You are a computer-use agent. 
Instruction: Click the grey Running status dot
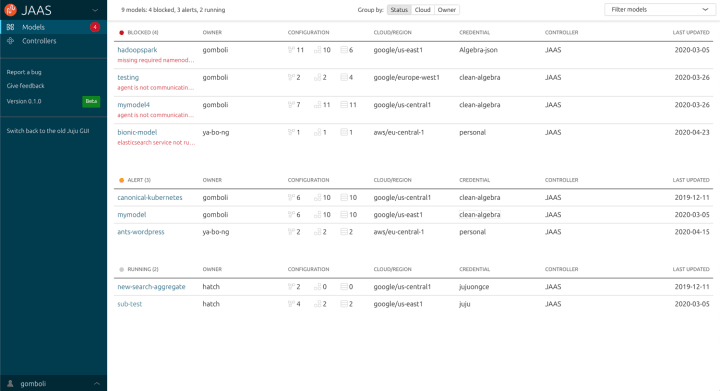point(121,269)
